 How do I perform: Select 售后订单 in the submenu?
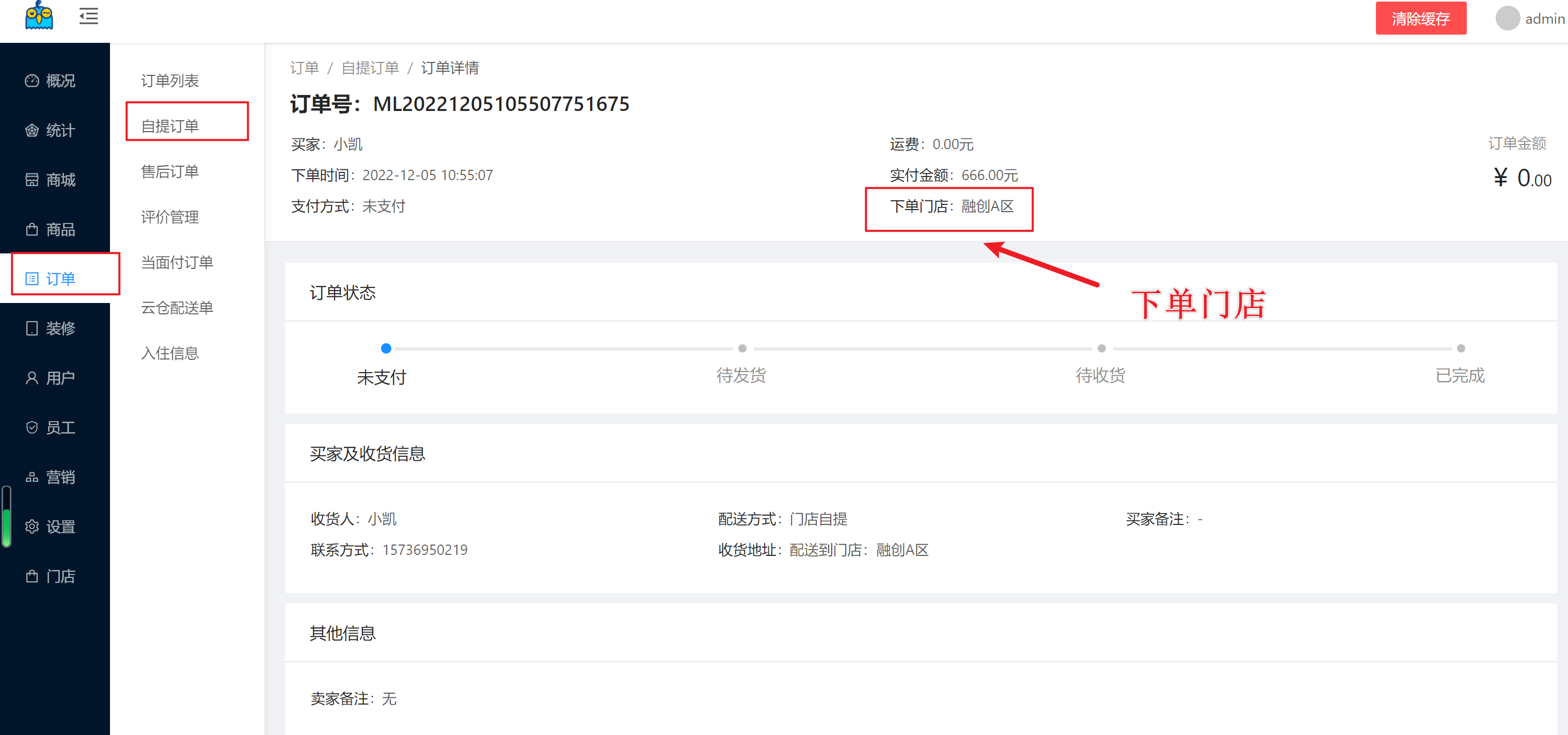coord(170,171)
